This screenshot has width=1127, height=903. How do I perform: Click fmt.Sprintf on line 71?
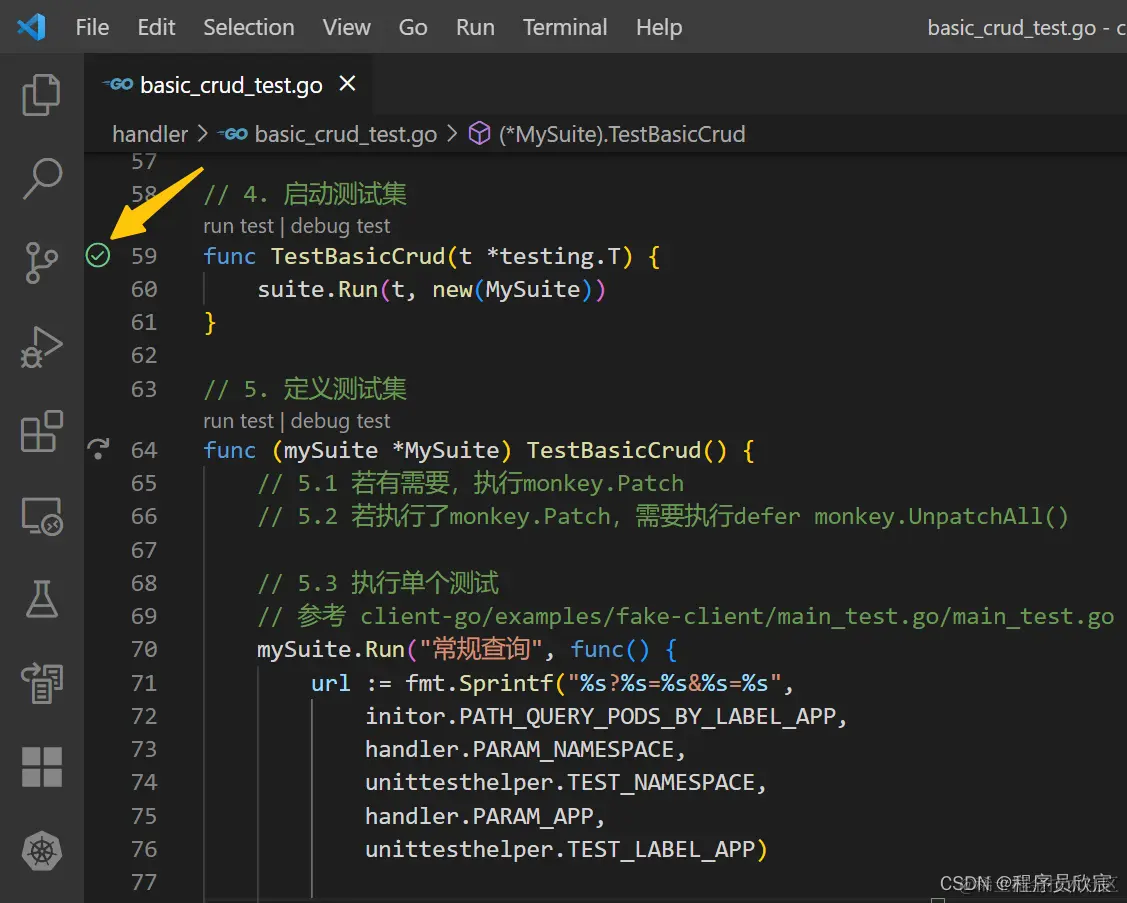pos(479,683)
